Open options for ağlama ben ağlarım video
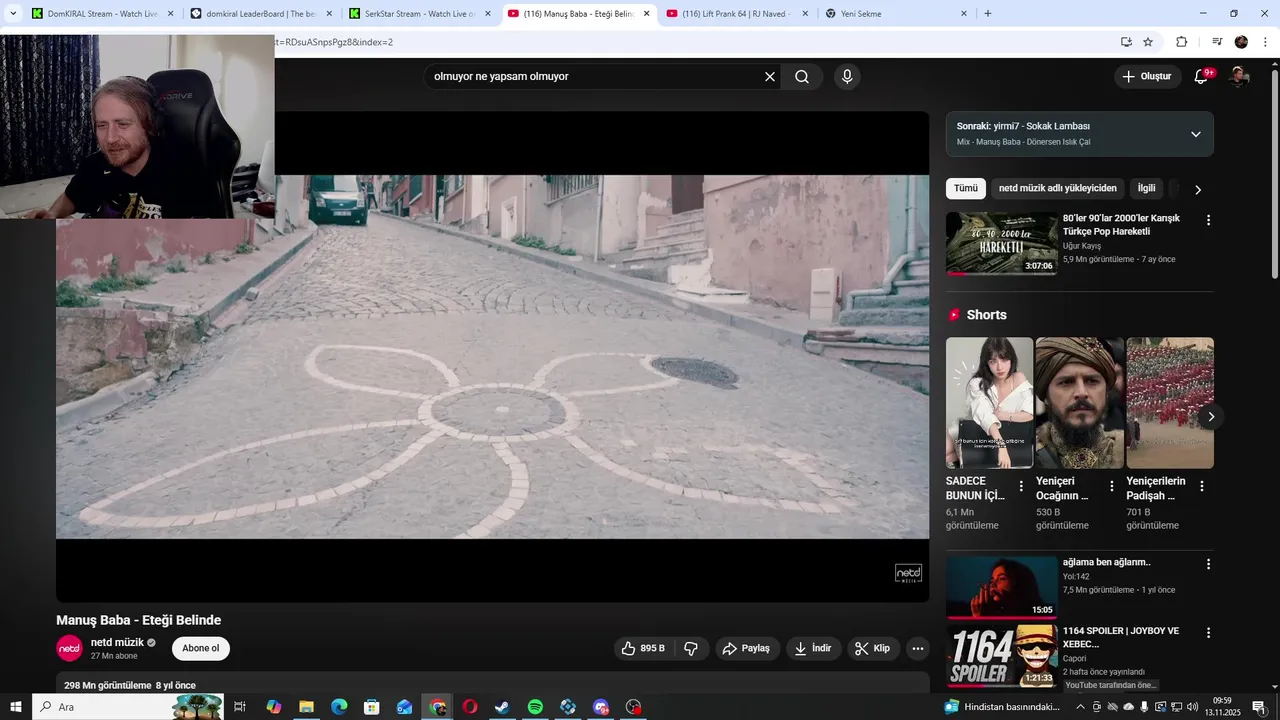 [1208, 564]
